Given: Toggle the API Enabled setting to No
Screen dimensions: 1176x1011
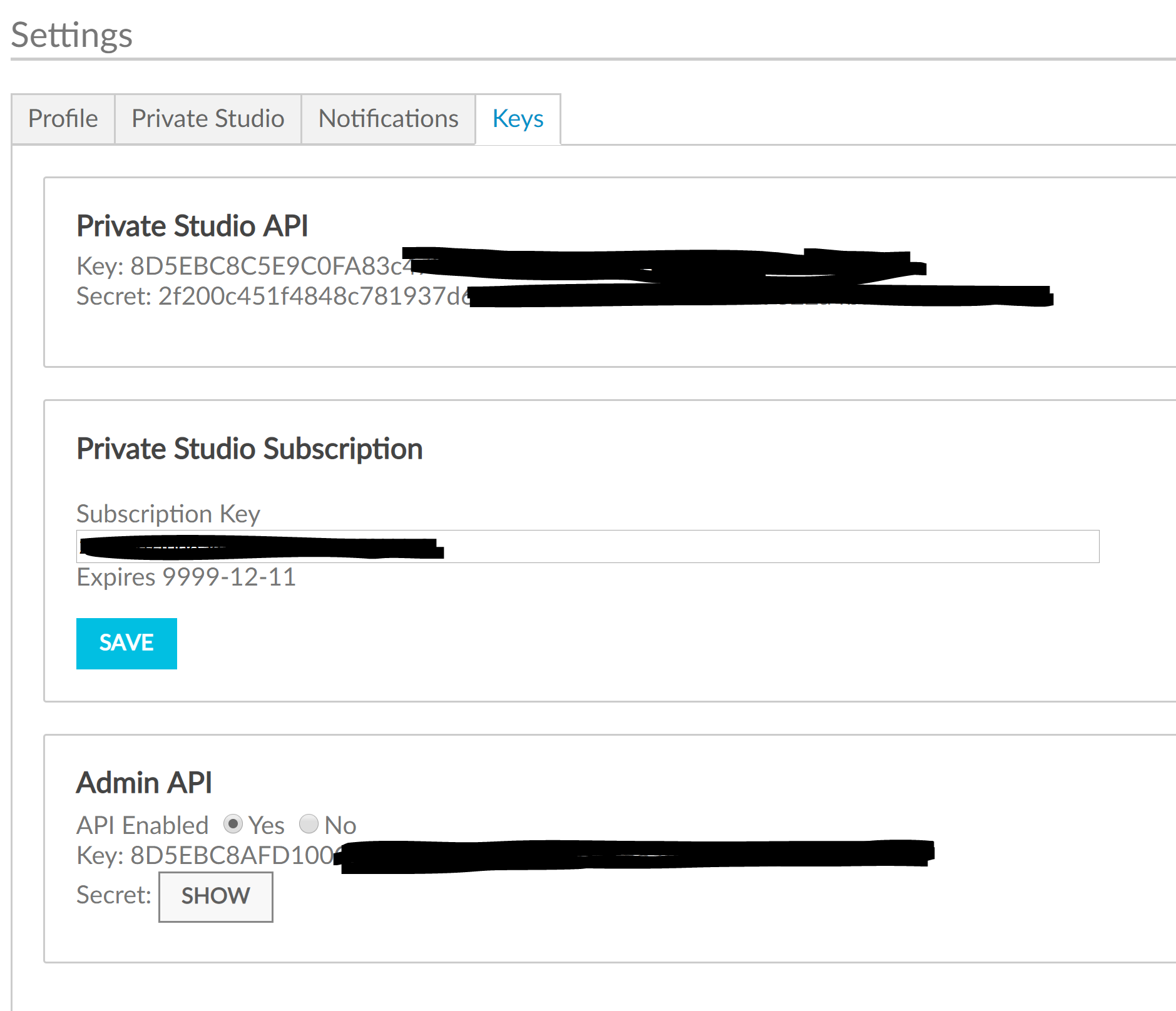Looking at the screenshot, I should pos(309,825).
